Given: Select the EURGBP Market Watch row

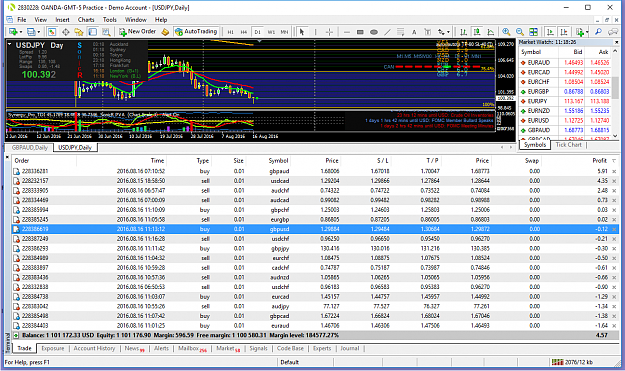Looking at the screenshot, I should (x=565, y=92).
